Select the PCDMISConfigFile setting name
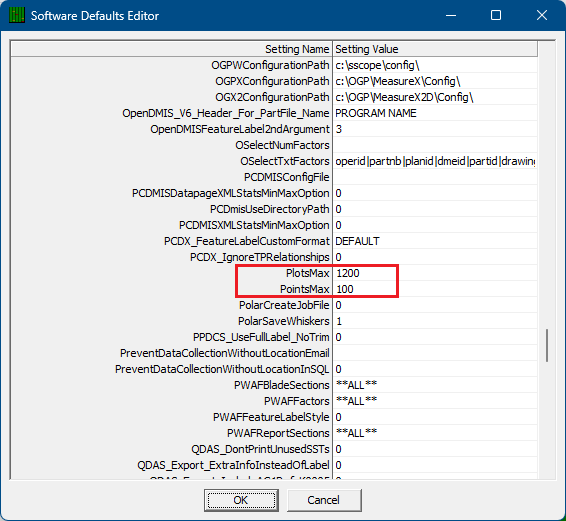566x521 pixels. (287, 177)
